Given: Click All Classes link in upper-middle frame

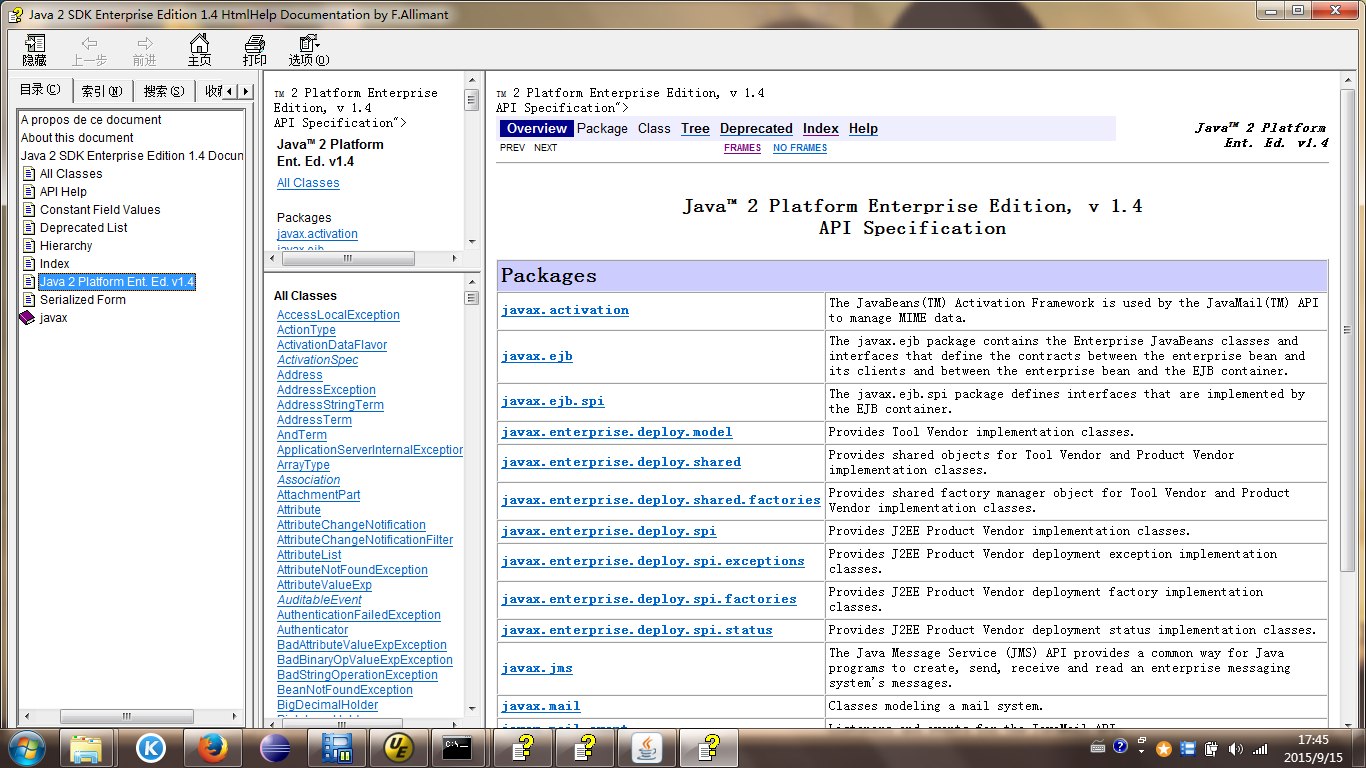Looking at the screenshot, I should pyautogui.click(x=308, y=183).
